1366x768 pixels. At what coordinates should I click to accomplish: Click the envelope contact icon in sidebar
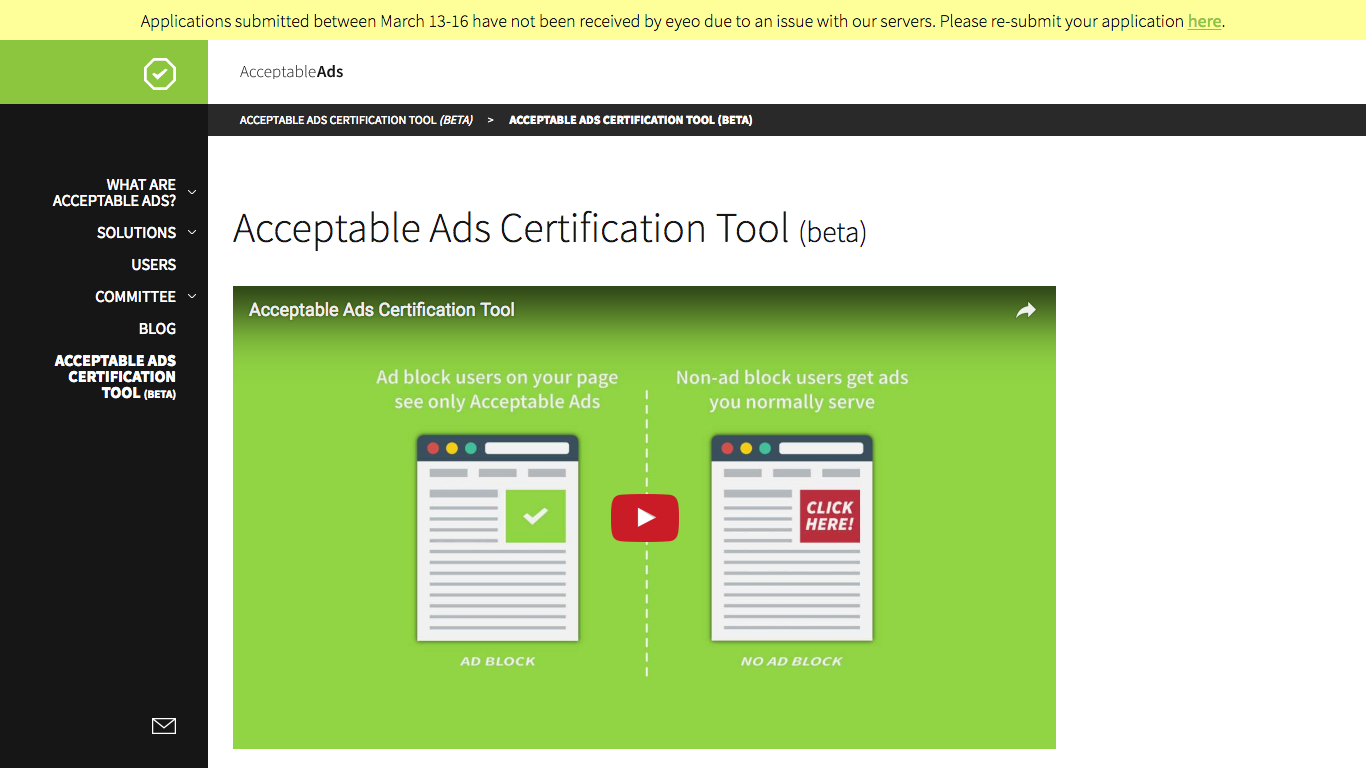click(x=164, y=726)
